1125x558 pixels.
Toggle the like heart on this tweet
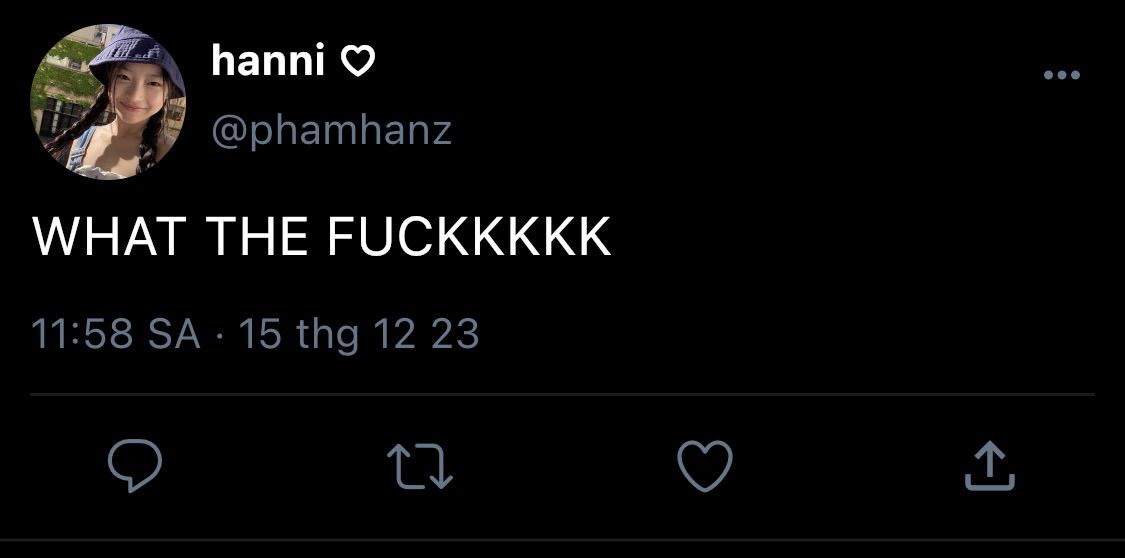pyautogui.click(x=705, y=466)
